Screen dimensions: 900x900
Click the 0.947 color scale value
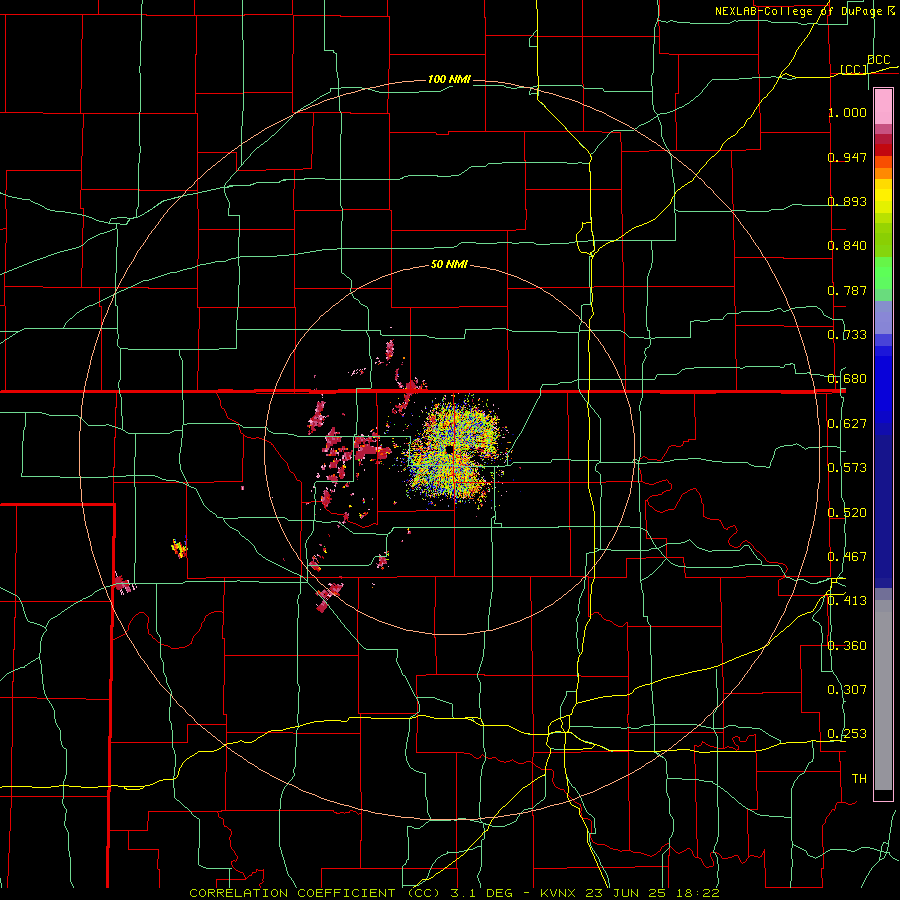tap(847, 157)
